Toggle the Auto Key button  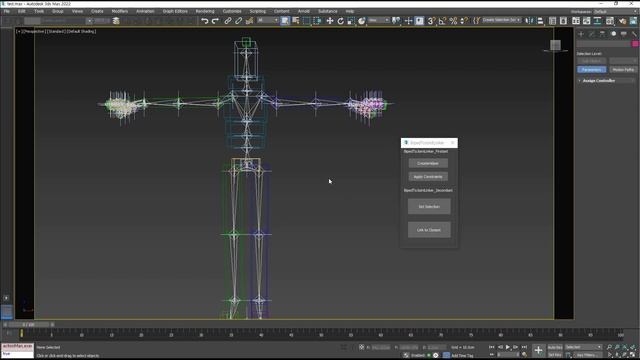555,347
